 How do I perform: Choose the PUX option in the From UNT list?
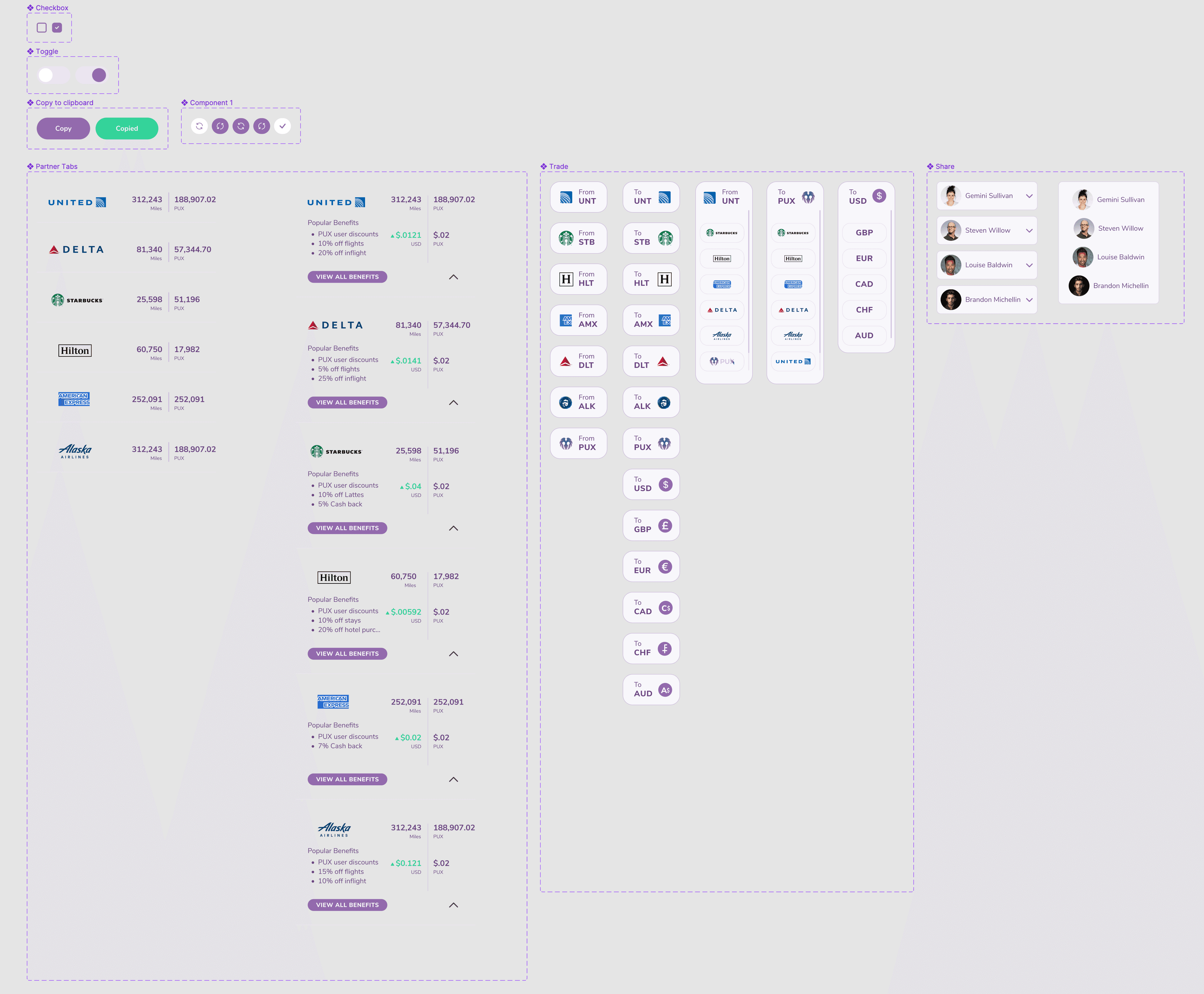[x=722, y=361]
